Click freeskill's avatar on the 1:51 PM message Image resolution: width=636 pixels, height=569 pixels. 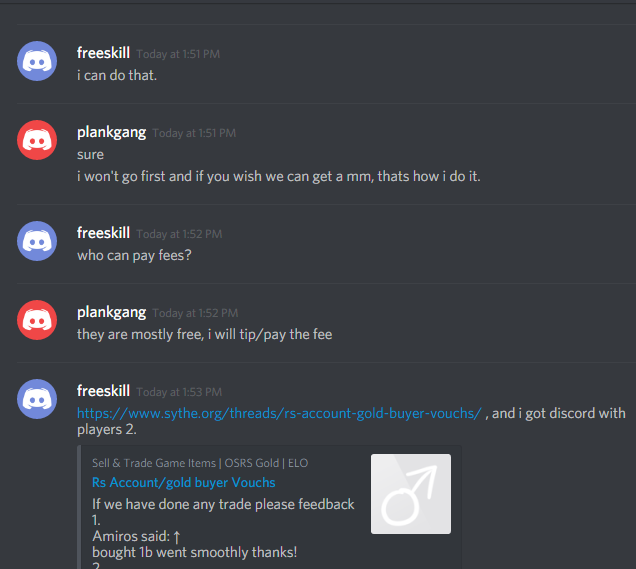[37, 61]
